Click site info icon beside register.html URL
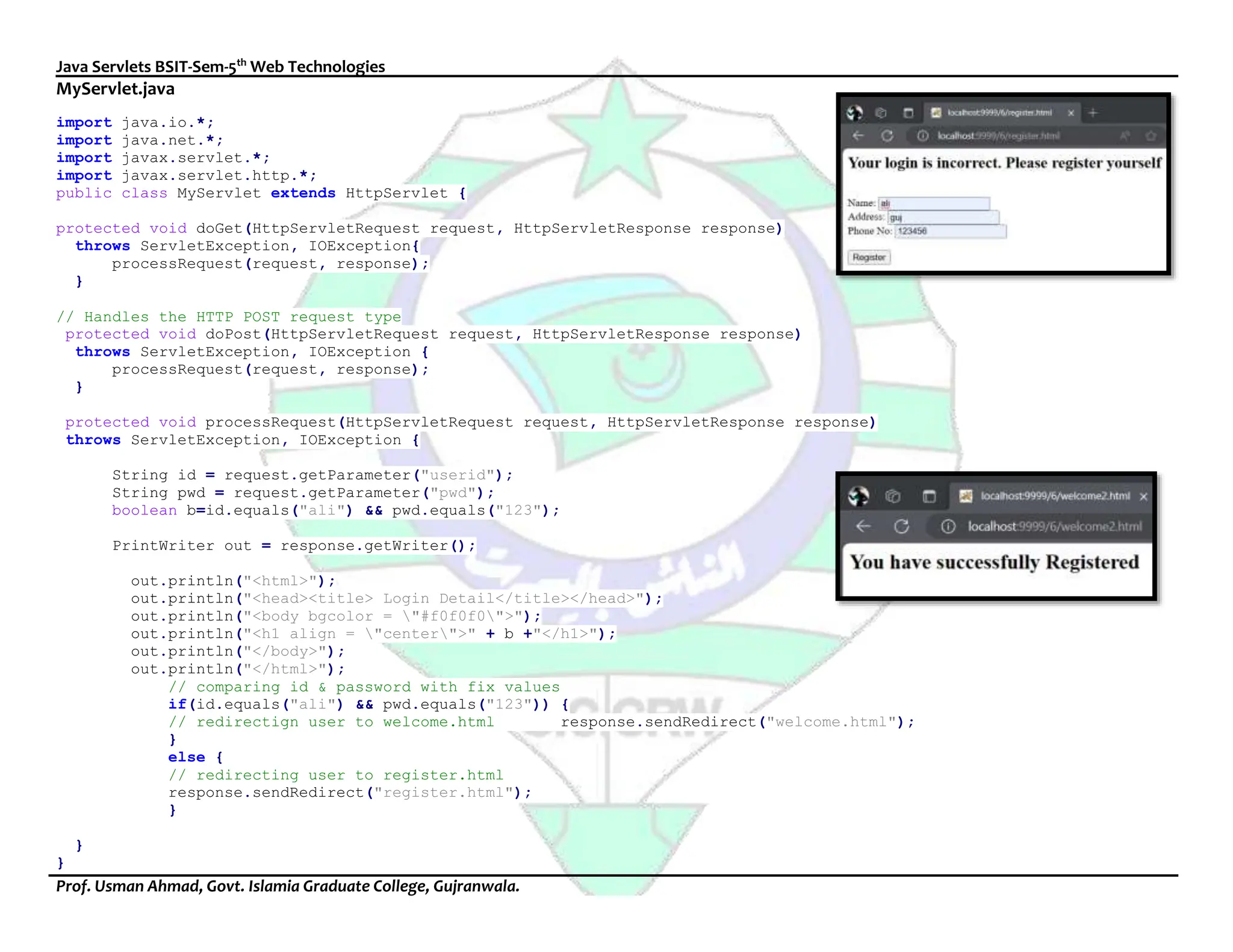This screenshot has height=952, width=1233. click(922, 136)
